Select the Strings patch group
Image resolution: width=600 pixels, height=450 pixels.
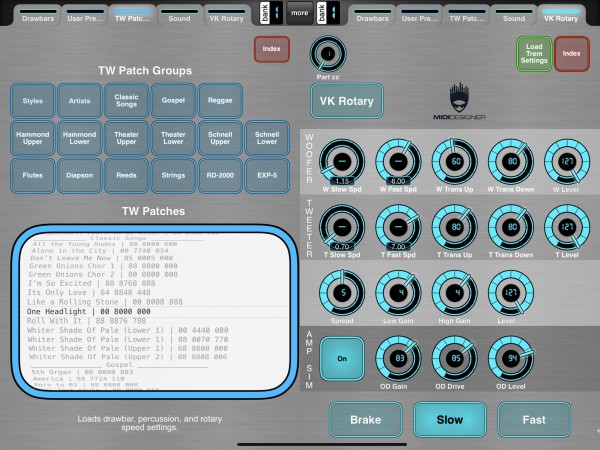173,176
